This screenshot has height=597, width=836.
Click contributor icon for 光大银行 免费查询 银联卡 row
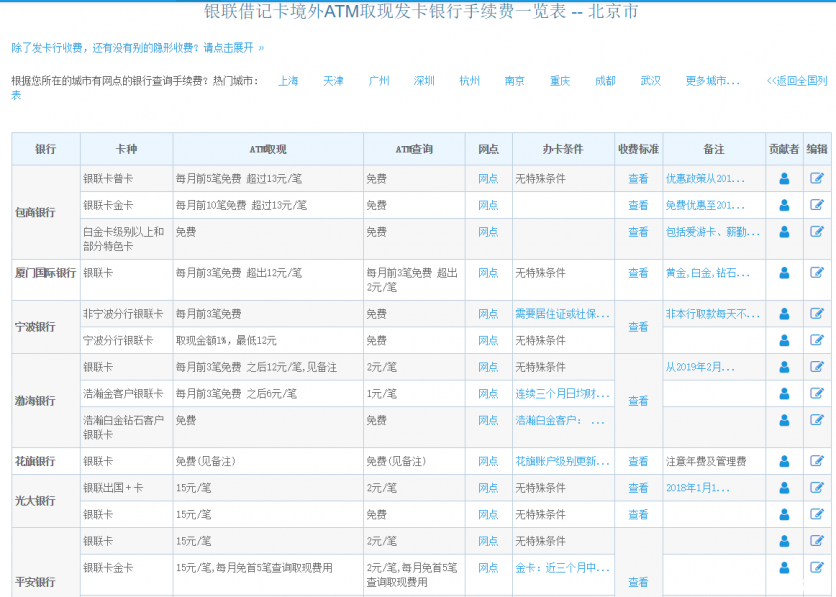click(784, 515)
